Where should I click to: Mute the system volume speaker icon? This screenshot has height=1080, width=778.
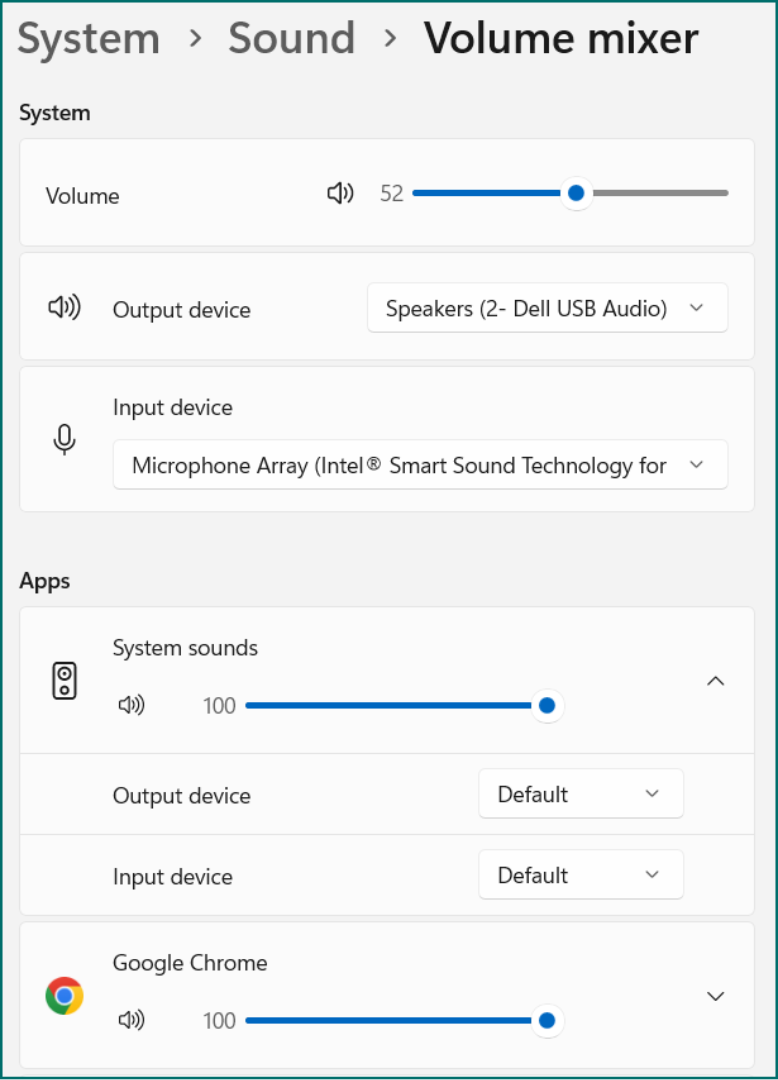(340, 193)
